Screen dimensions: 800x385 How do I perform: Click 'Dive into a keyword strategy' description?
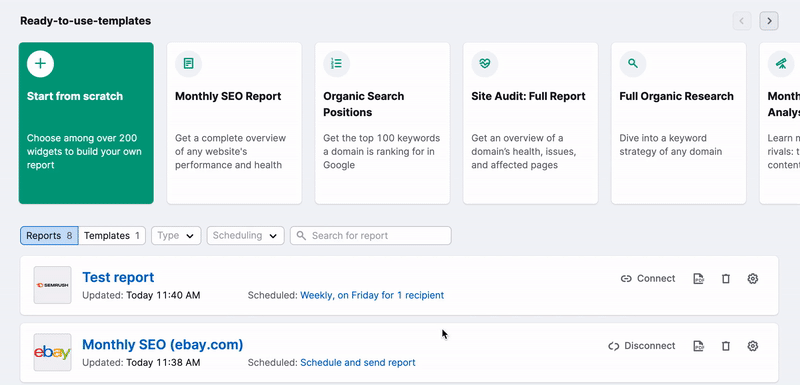670,145
